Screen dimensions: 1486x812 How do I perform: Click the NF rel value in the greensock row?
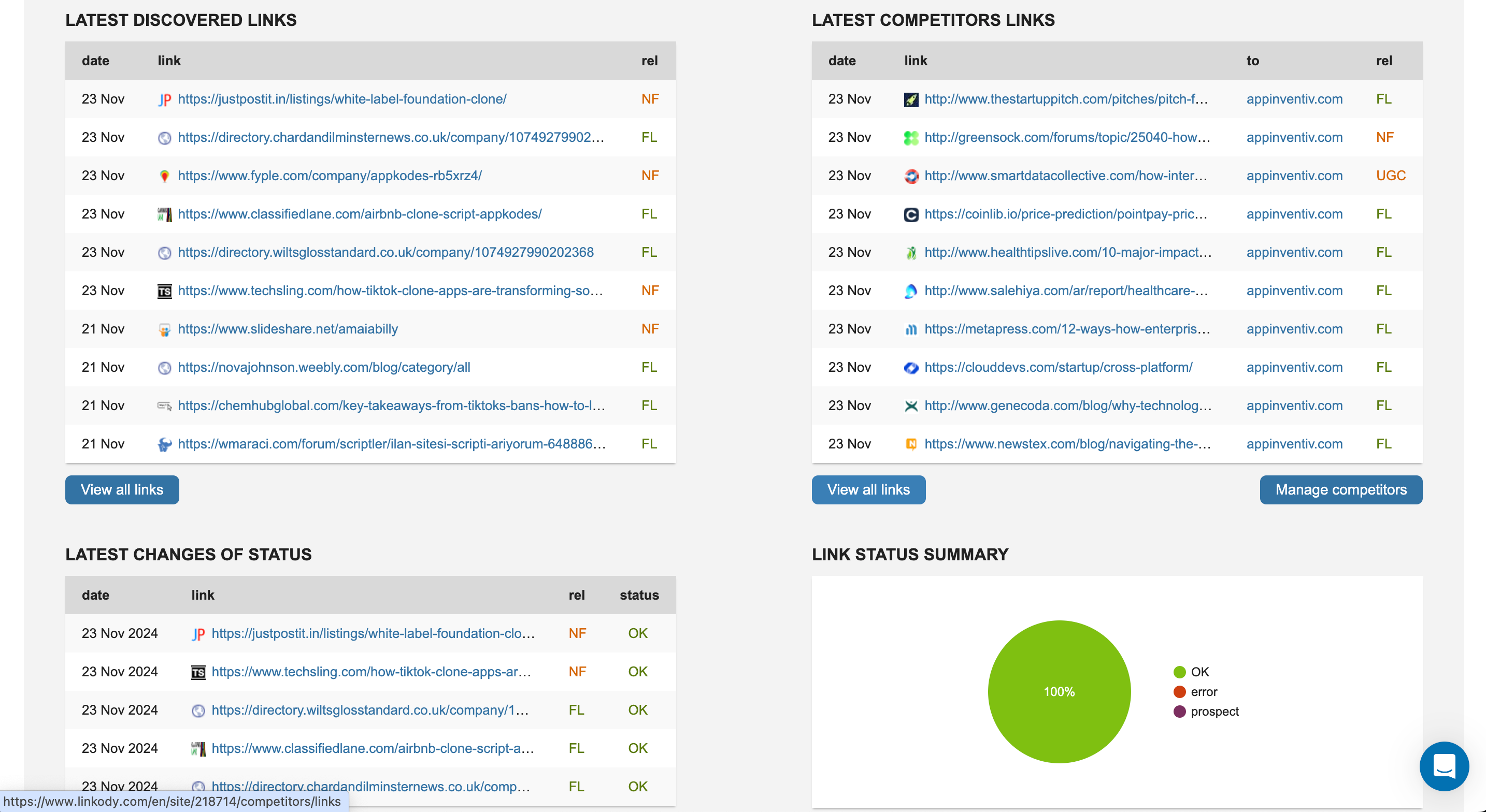click(1384, 137)
